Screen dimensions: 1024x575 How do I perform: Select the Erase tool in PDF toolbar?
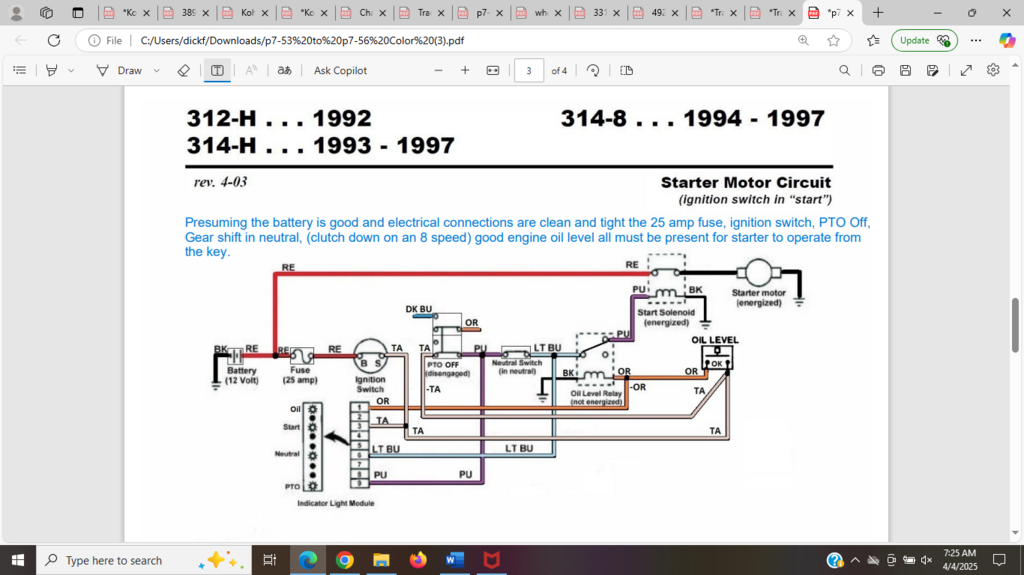click(183, 70)
